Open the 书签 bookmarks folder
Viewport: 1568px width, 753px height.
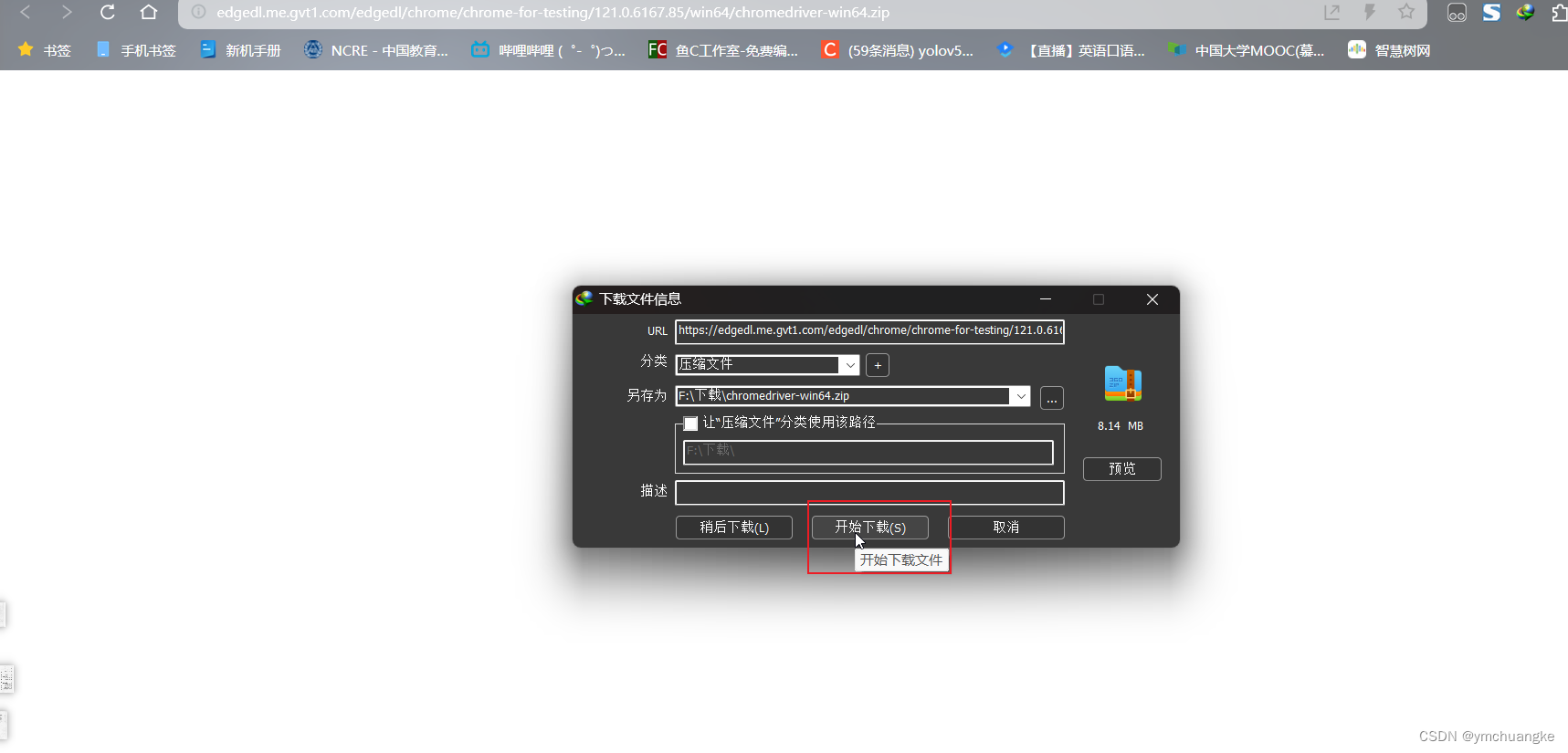tap(44, 50)
